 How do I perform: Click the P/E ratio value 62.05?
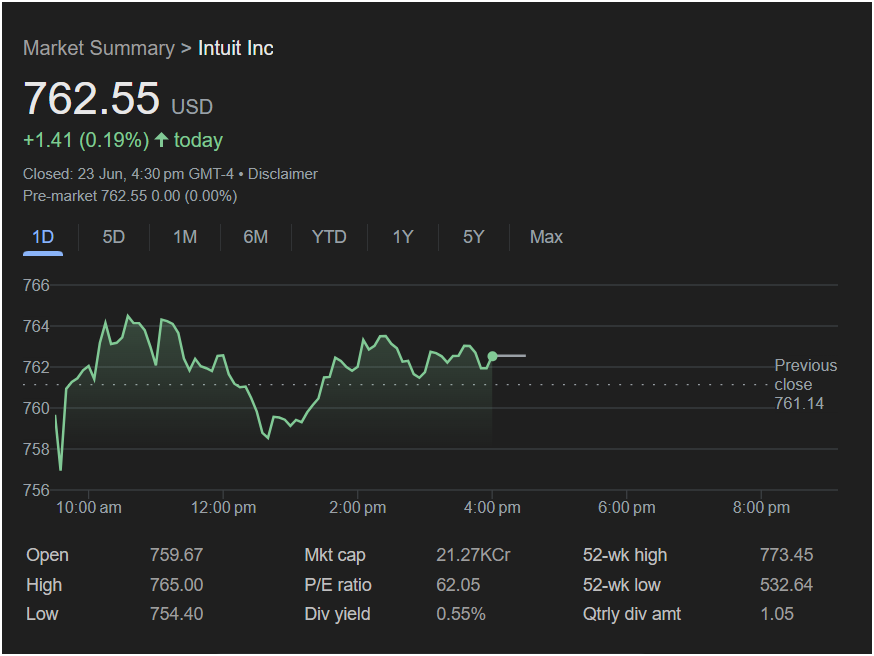pyautogui.click(x=458, y=585)
